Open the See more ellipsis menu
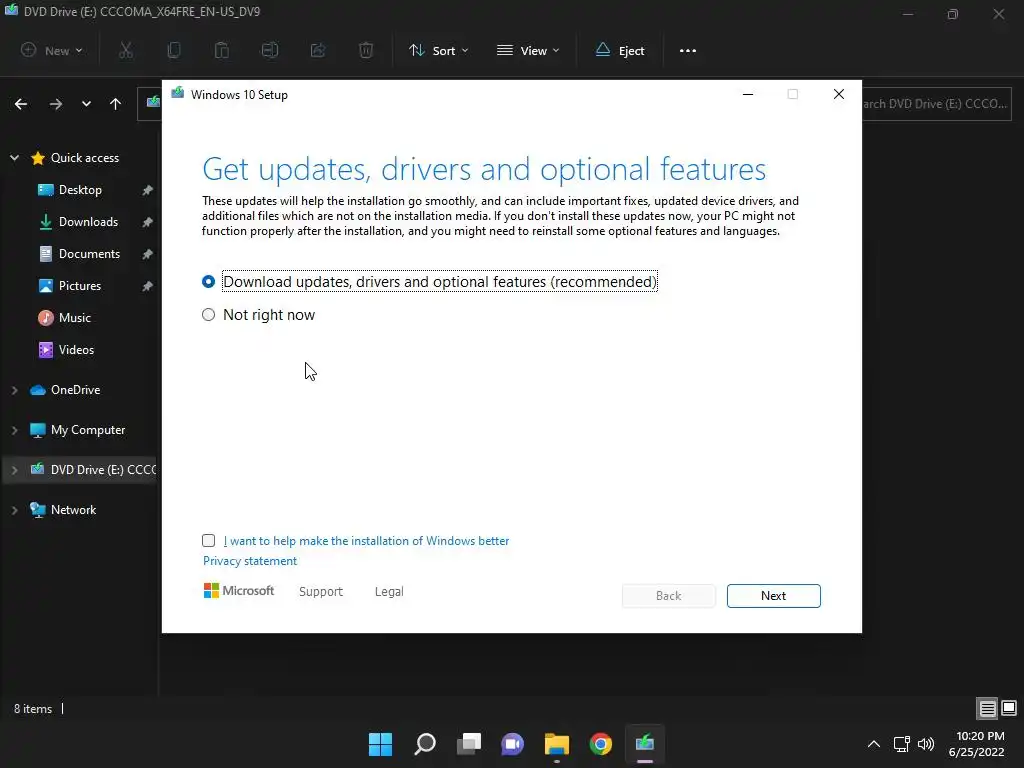This screenshot has width=1024, height=768. [x=688, y=50]
